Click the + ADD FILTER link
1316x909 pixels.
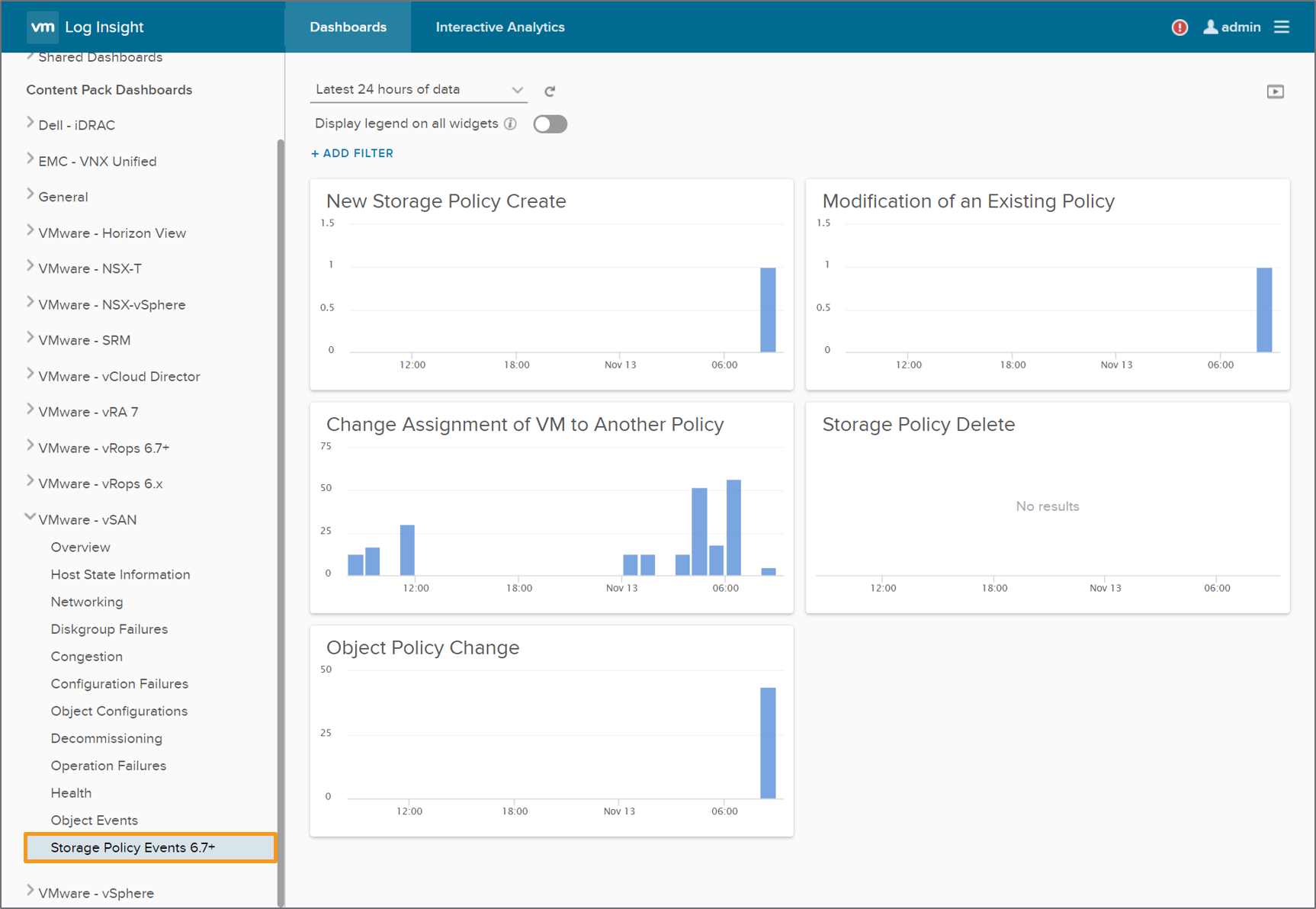352,153
